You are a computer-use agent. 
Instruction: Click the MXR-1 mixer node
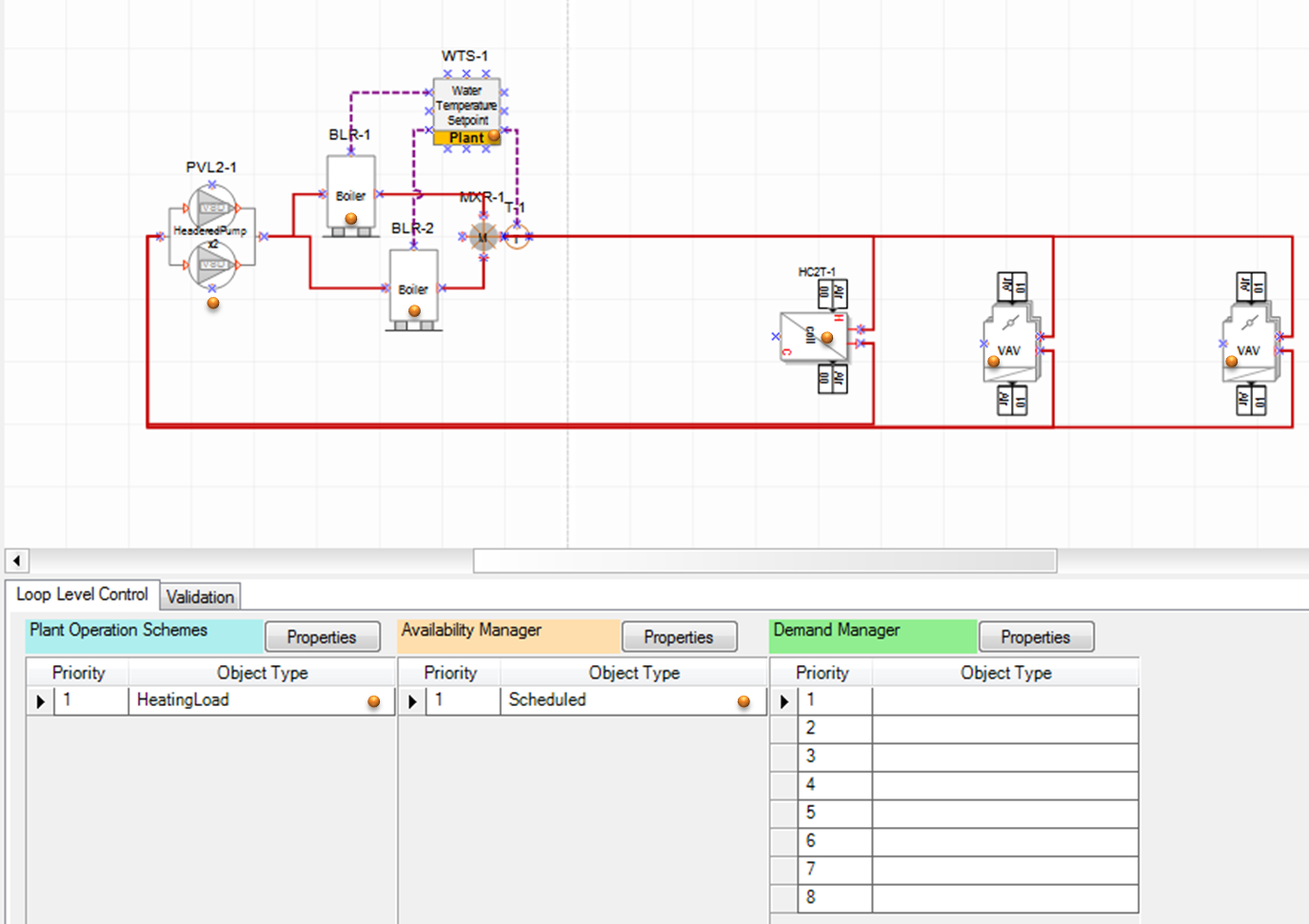tap(483, 237)
